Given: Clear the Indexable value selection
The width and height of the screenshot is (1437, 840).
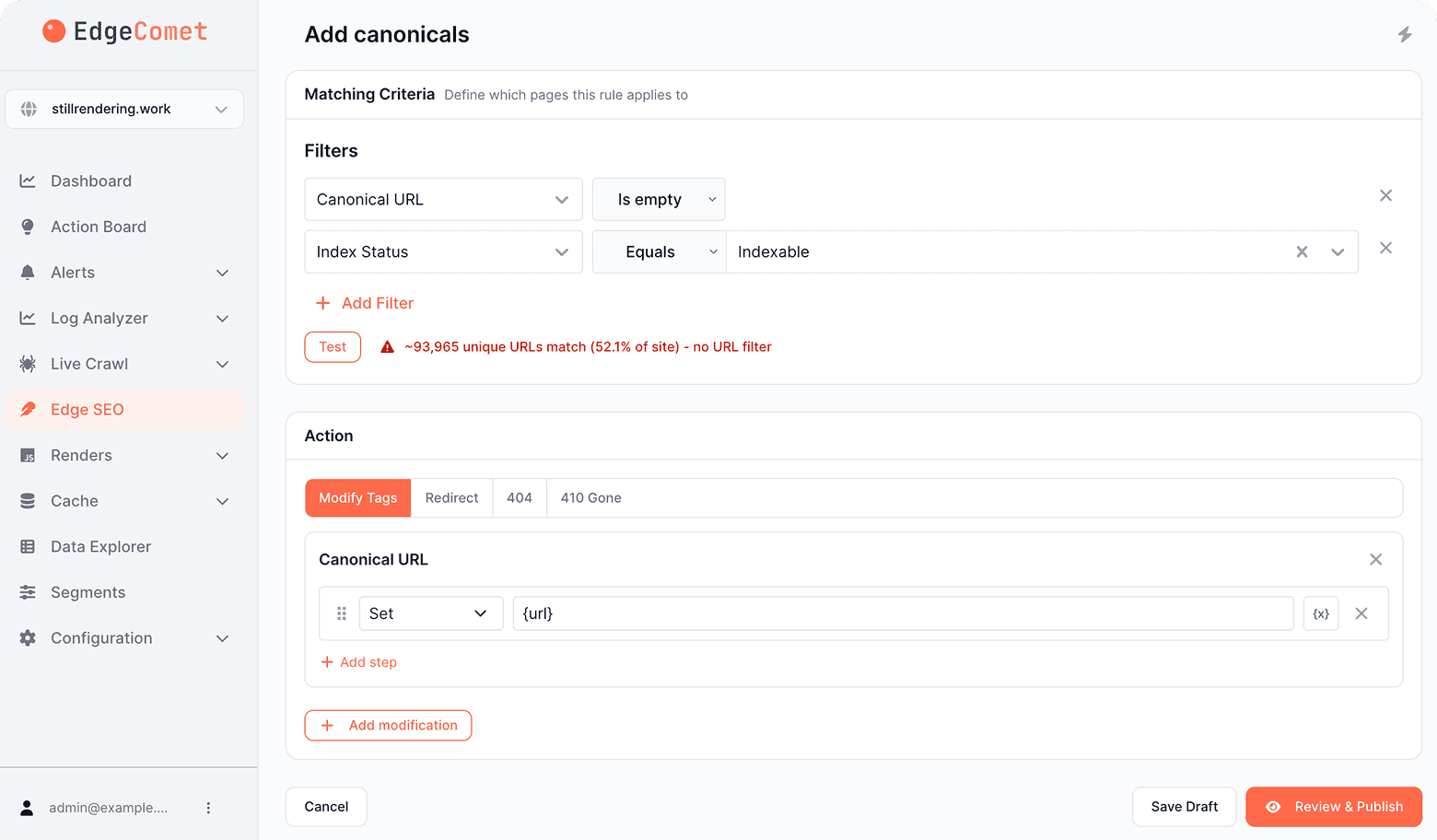Looking at the screenshot, I should [1302, 251].
